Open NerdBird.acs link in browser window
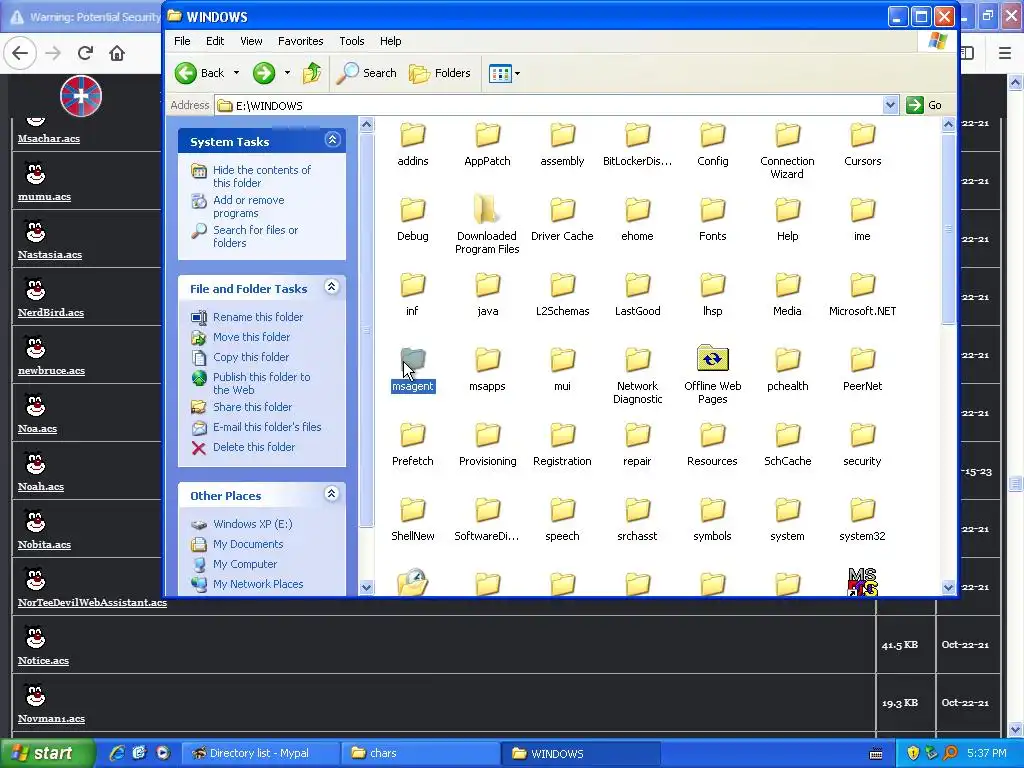This screenshot has width=1024, height=768. point(51,313)
